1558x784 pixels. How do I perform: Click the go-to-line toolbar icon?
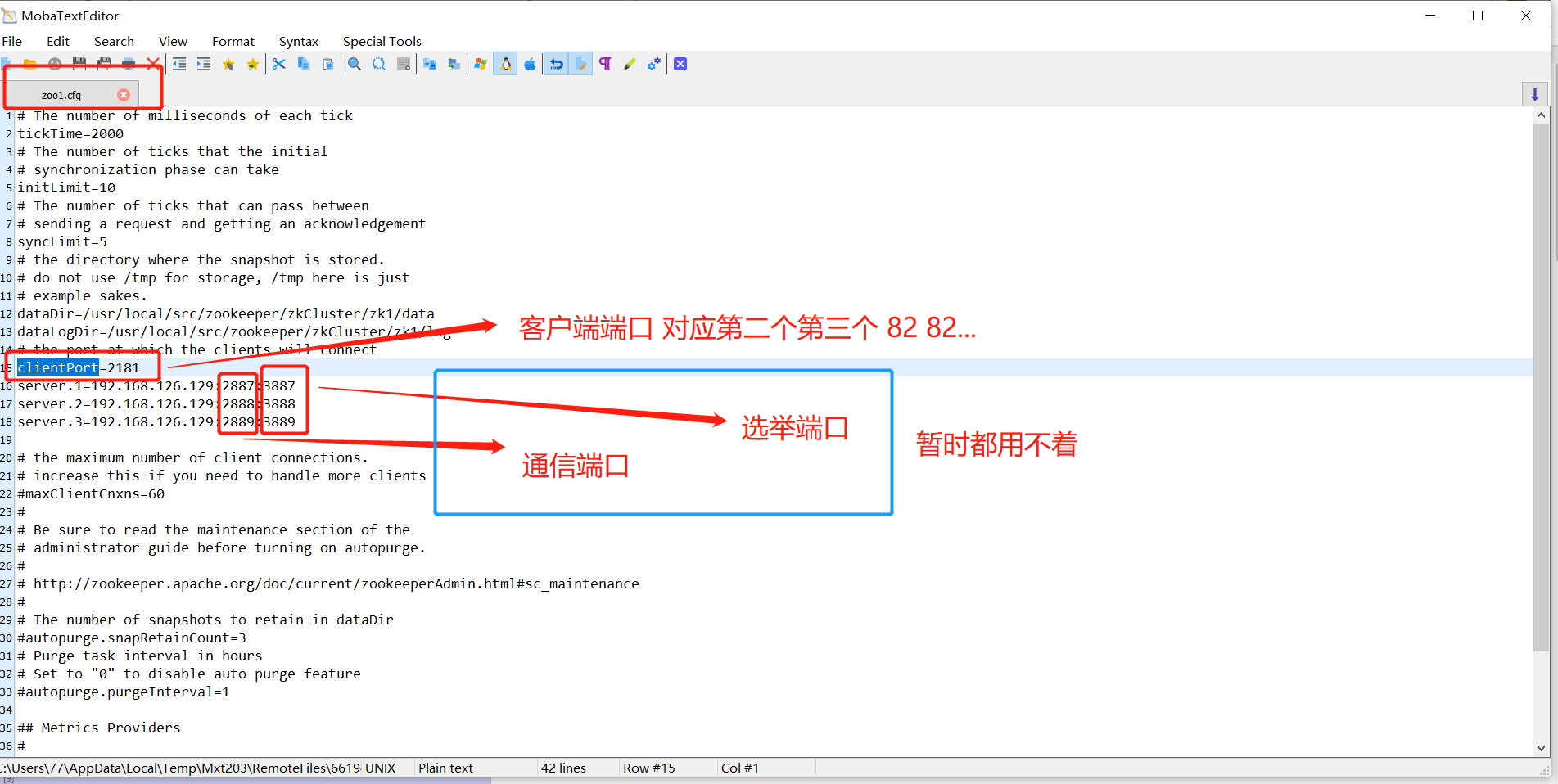404,64
